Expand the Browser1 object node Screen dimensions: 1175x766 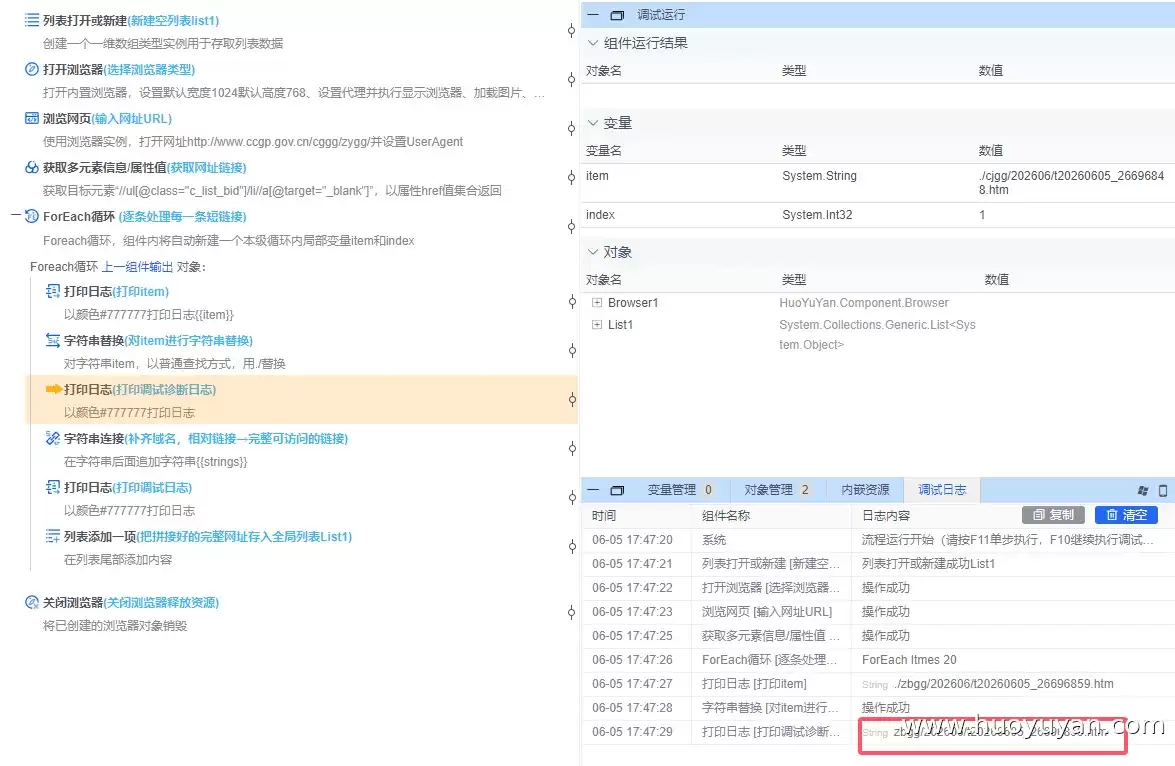[x=596, y=303]
